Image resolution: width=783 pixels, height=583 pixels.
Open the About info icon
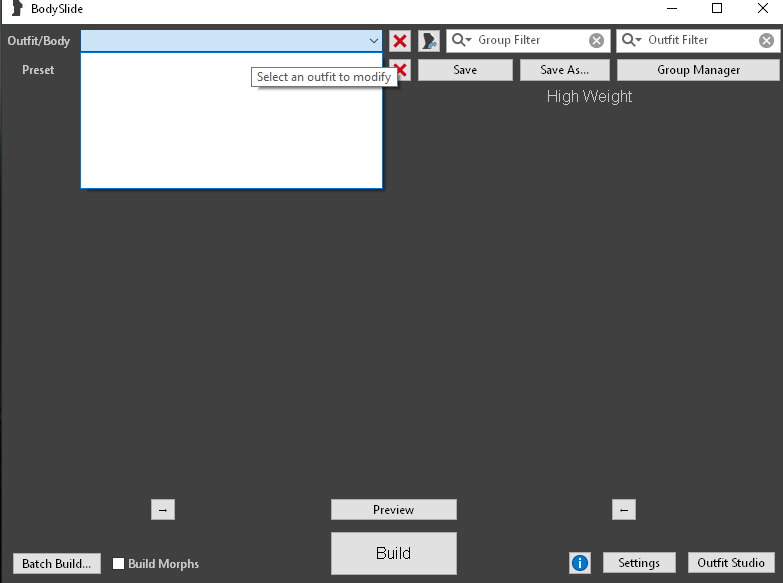click(580, 563)
